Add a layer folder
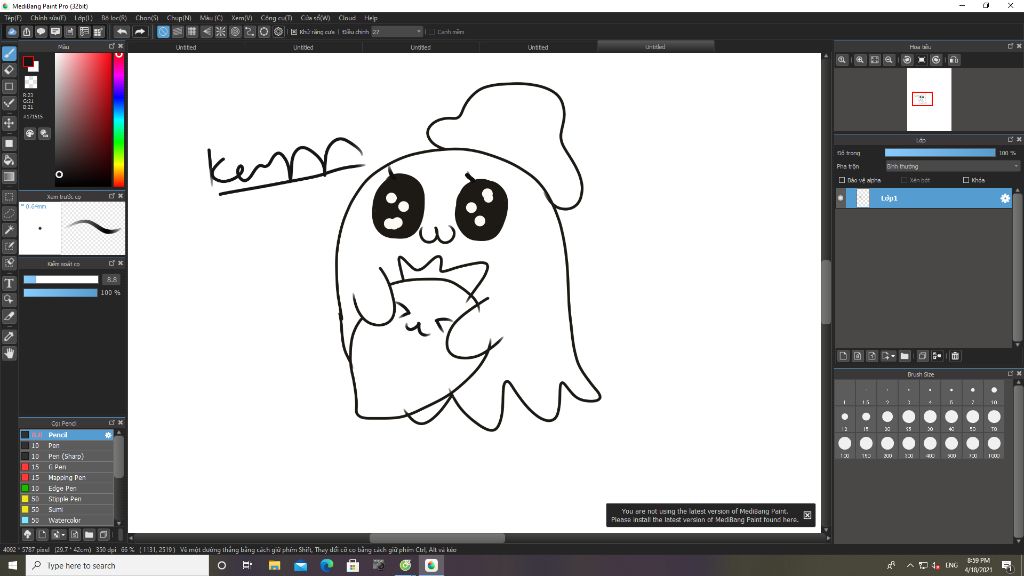Screen dimensions: 1024x576 [904, 356]
